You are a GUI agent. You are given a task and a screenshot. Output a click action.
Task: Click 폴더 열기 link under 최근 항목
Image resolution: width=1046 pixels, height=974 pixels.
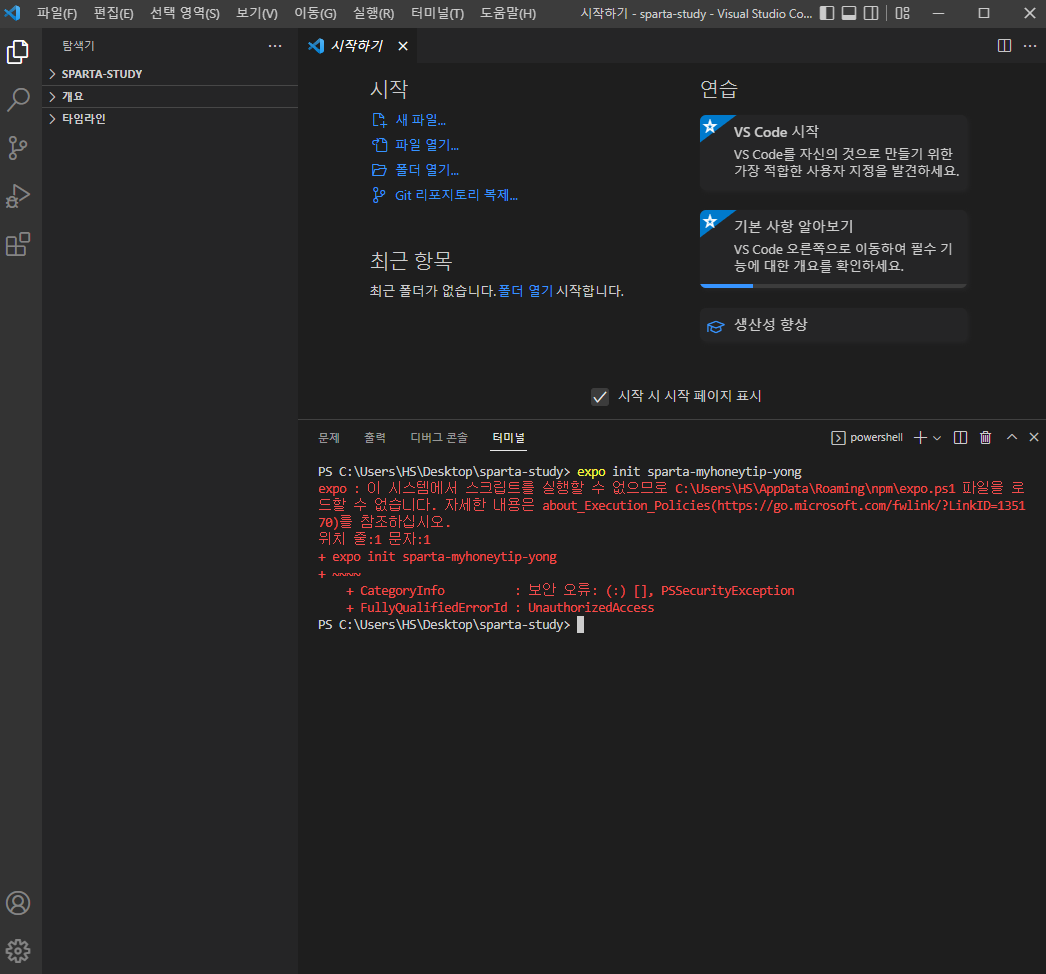click(526, 291)
